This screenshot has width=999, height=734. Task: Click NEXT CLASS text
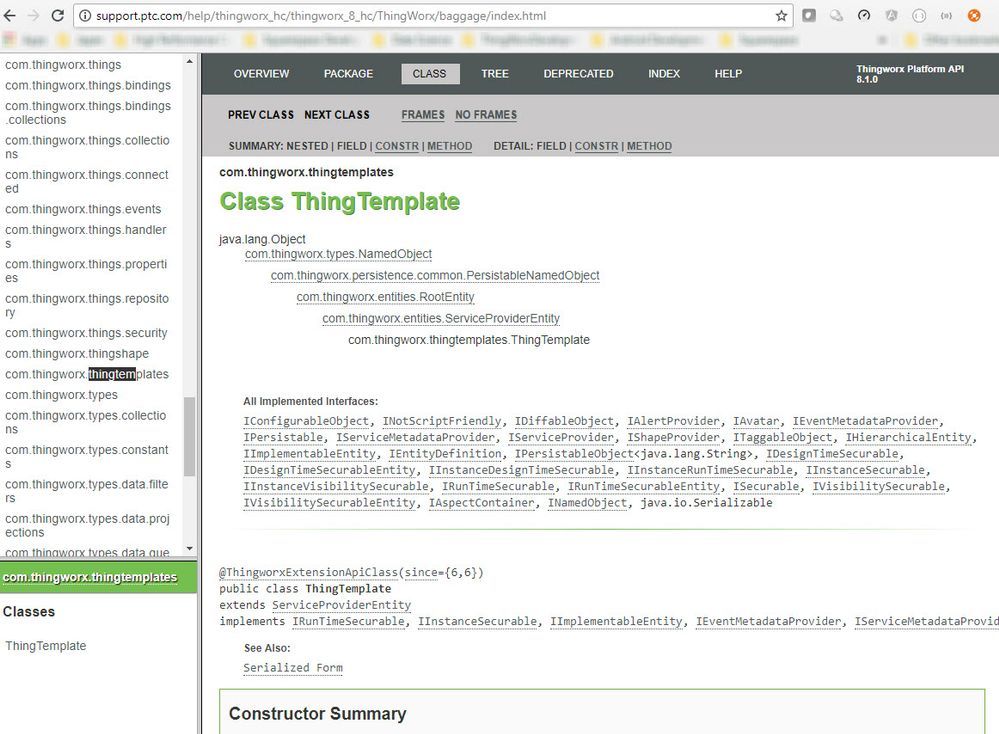pos(337,115)
